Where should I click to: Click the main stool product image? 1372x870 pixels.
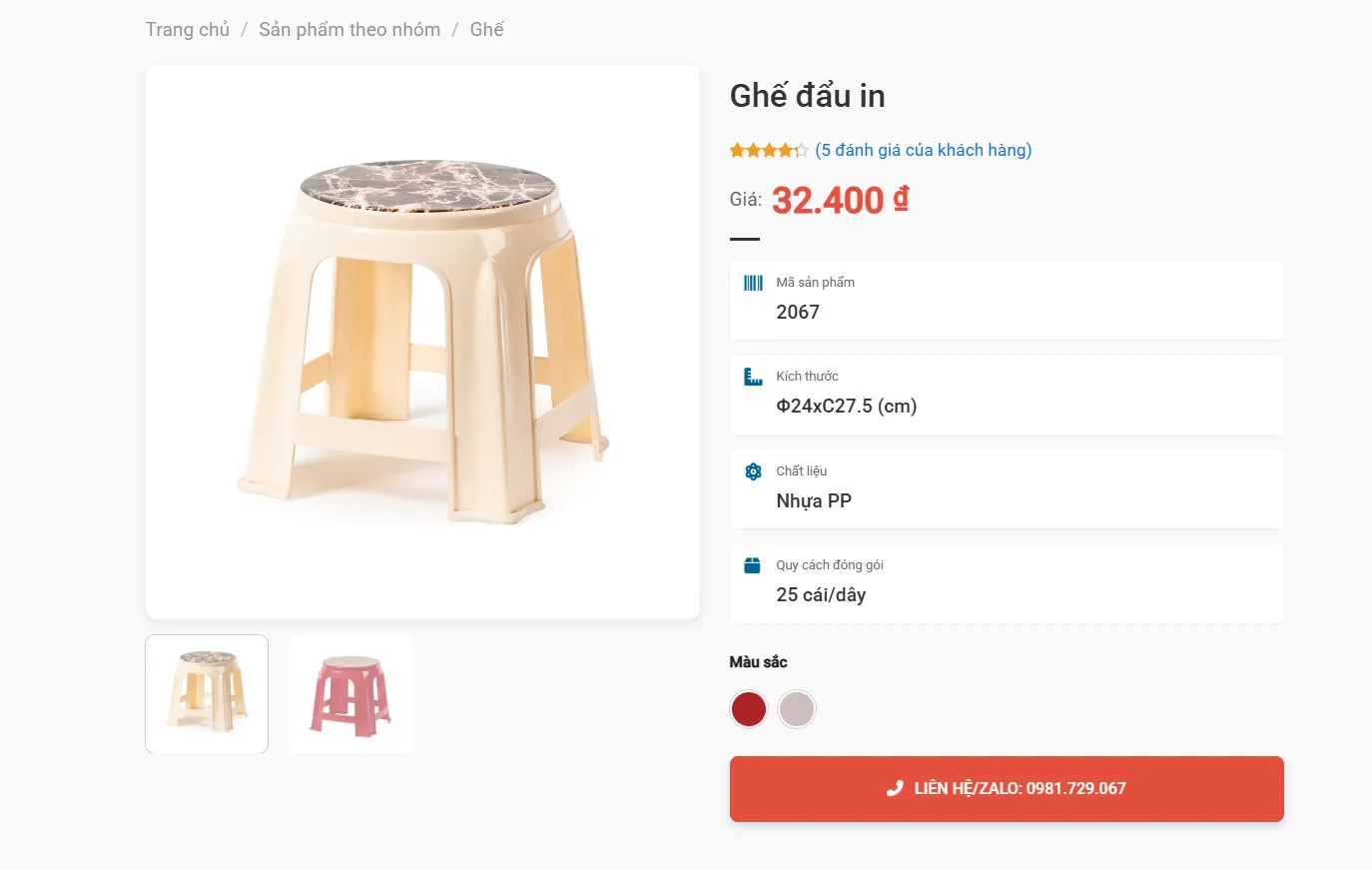tap(422, 343)
